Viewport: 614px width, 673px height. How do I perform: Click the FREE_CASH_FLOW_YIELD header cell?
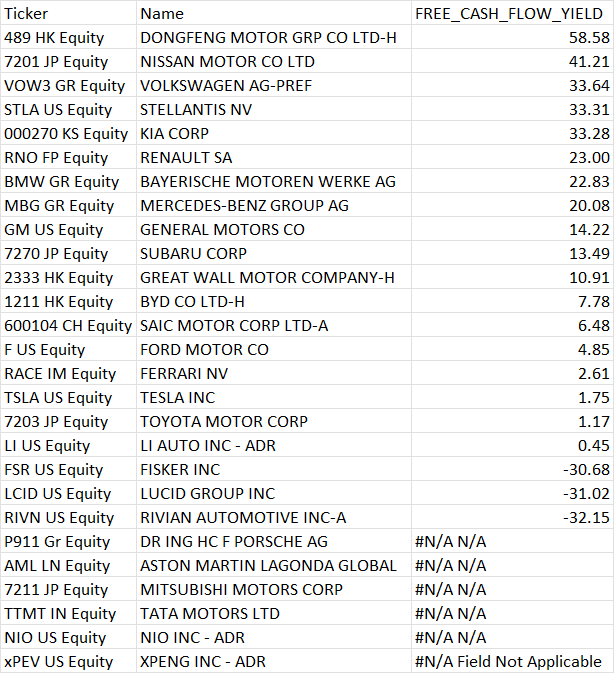pos(510,14)
